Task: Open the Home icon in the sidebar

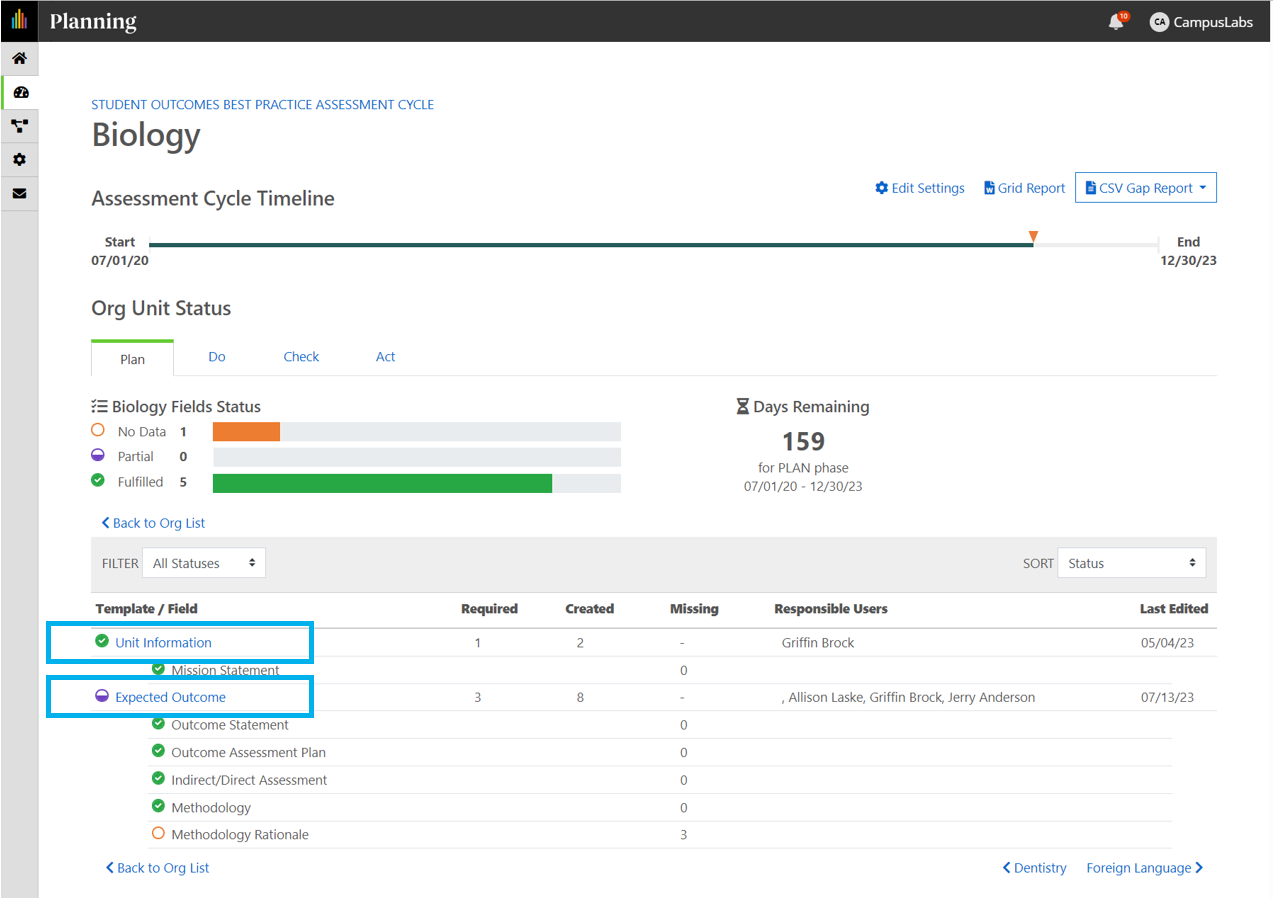Action: (19, 58)
